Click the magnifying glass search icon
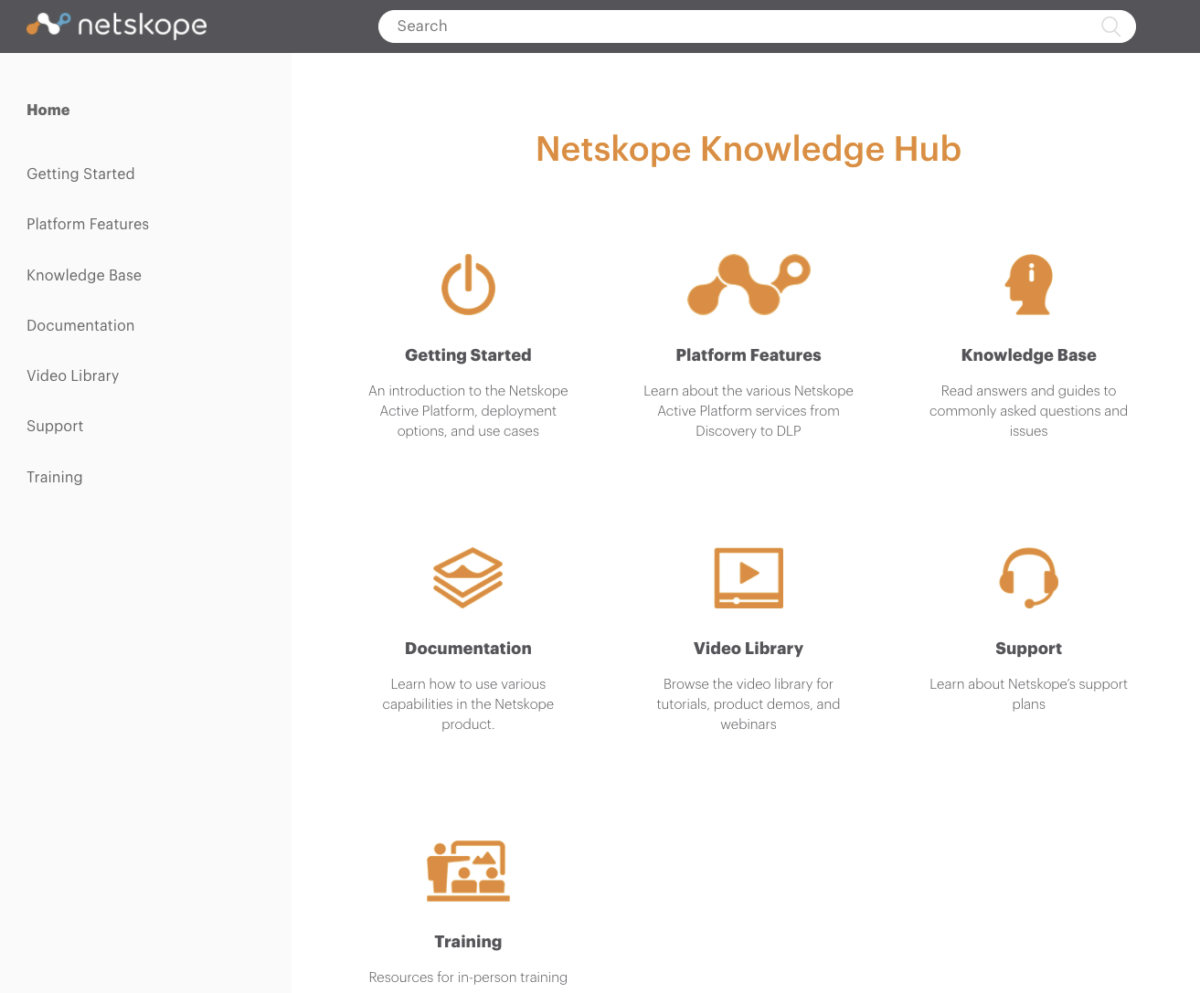1200x993 pixels. [x=1110, y=26]
